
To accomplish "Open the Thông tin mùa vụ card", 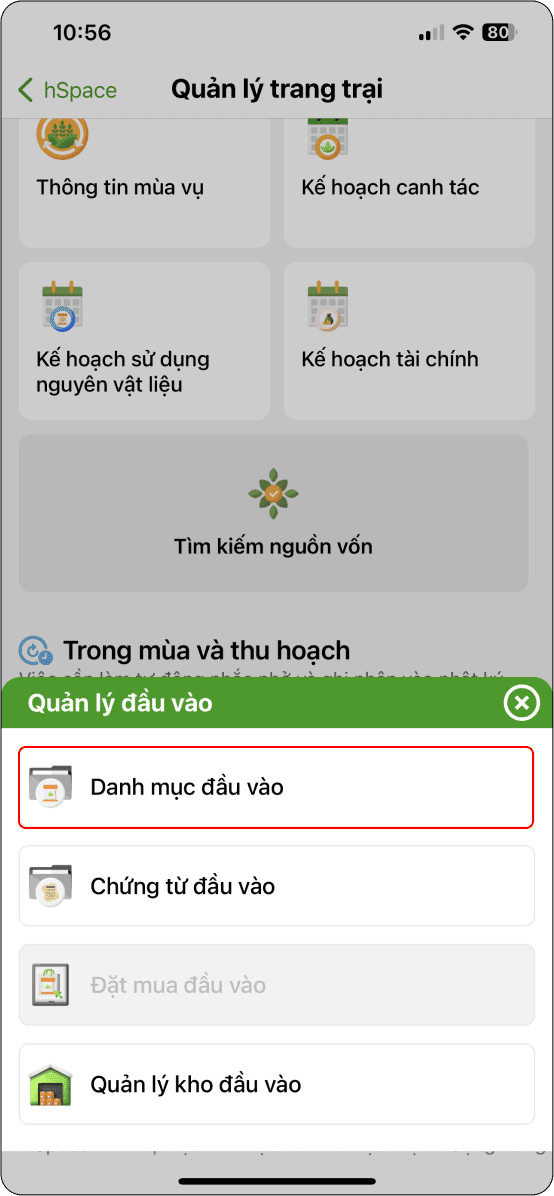I will click(x=144, y=183).
